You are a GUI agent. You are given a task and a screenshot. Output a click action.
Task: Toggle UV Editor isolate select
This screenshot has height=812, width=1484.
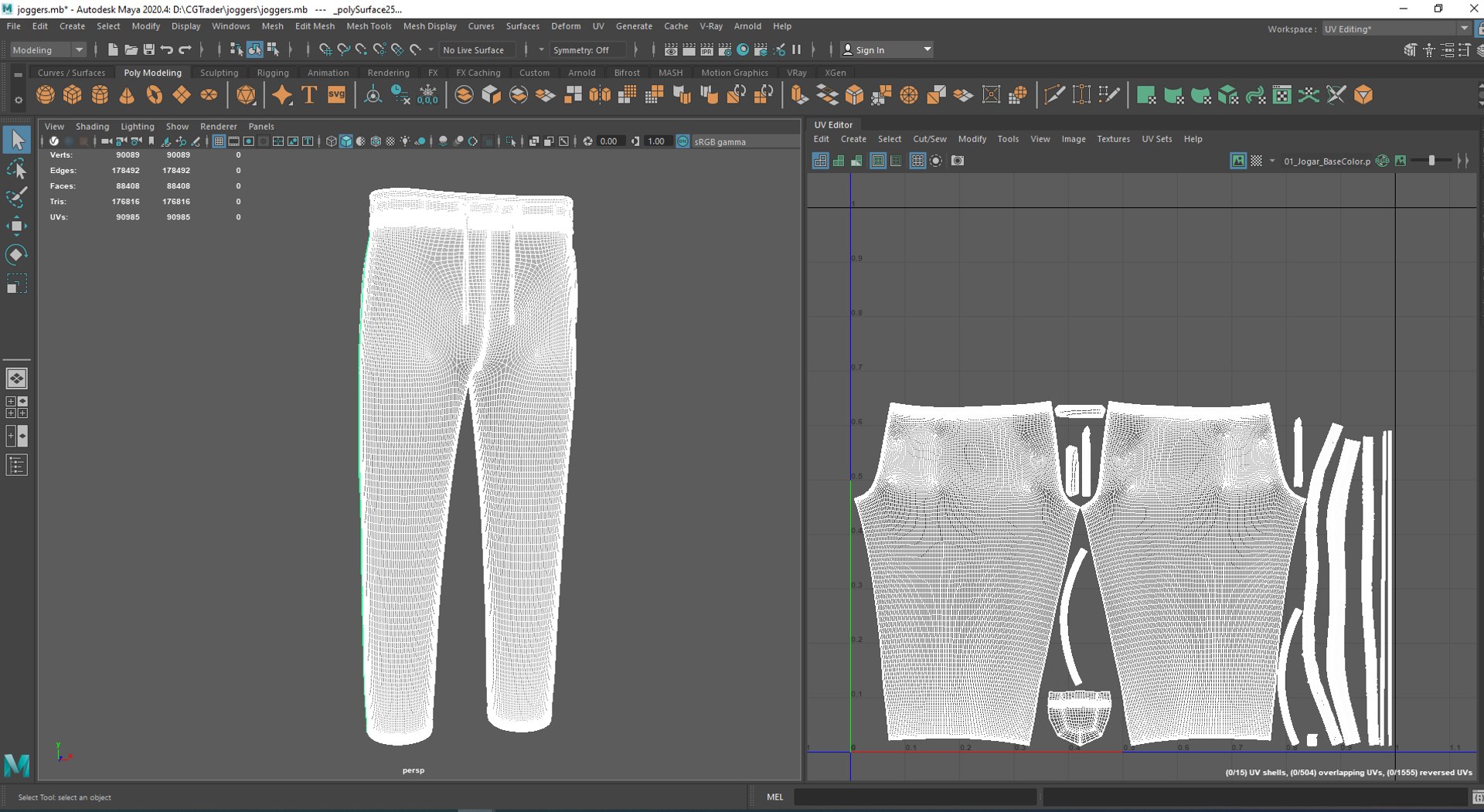coord(936,161)
